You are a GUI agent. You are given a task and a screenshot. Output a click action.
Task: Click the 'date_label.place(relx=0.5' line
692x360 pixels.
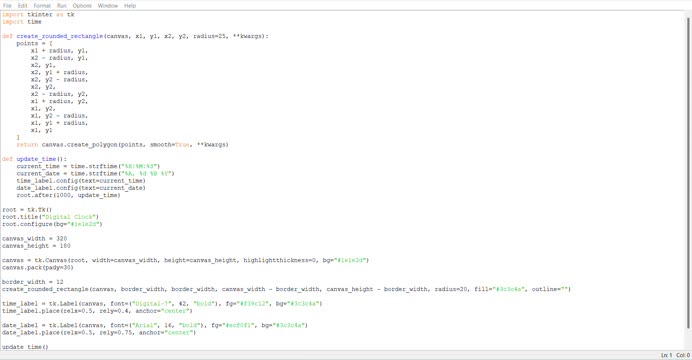pos(99,332)
